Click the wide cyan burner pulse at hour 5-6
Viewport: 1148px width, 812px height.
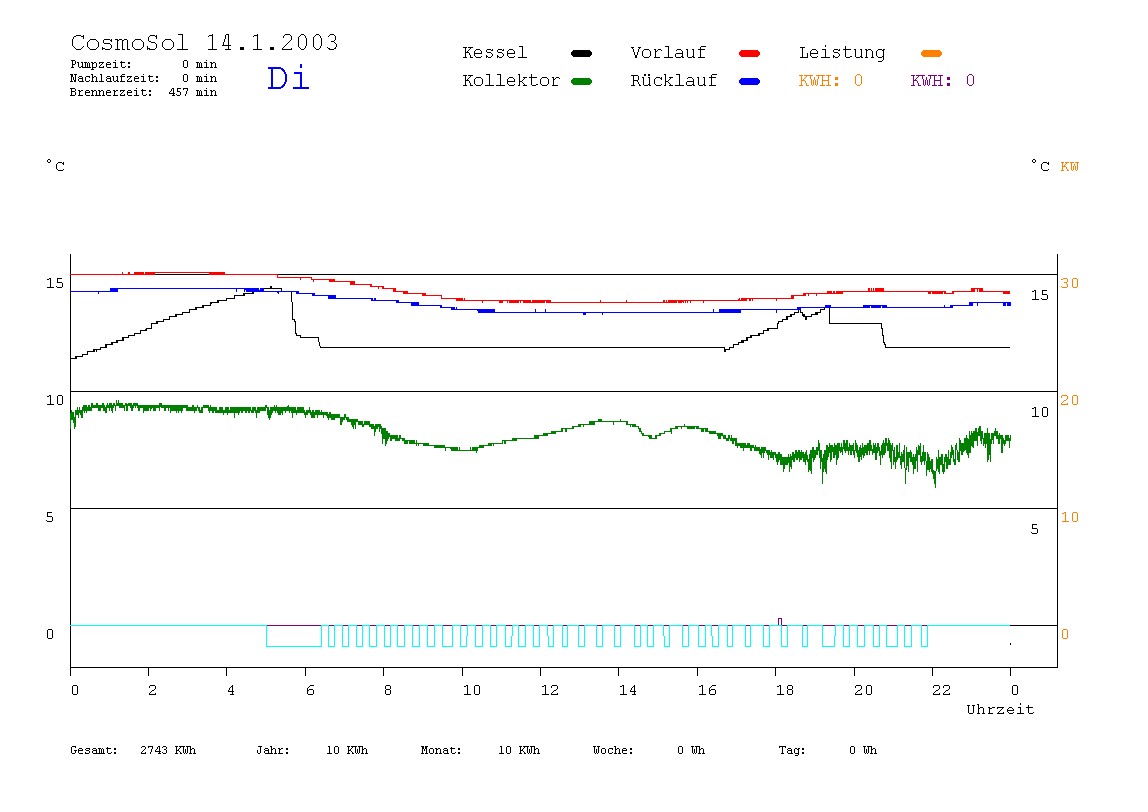pos(294,636)
